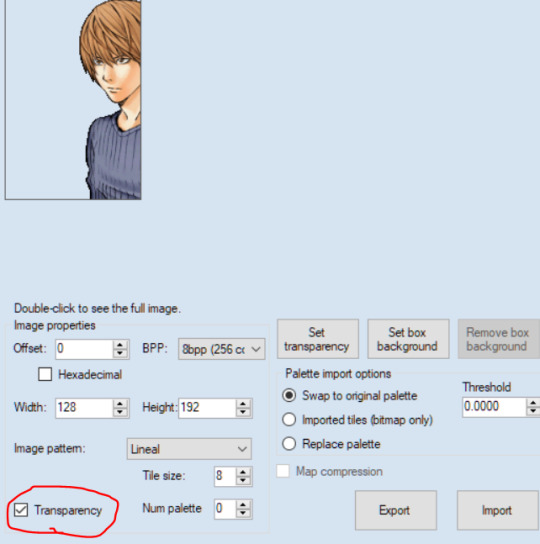Choose the Replace palette radio button
Screen dimensions: 540x544
click(289, 444)
